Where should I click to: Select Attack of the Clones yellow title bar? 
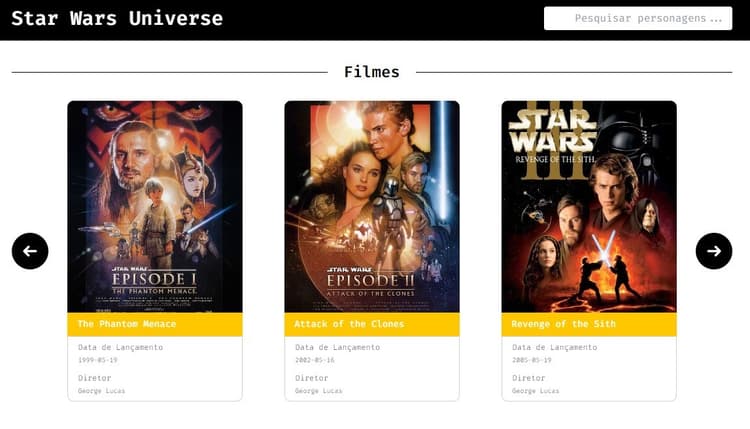click(x=372, y=324)
